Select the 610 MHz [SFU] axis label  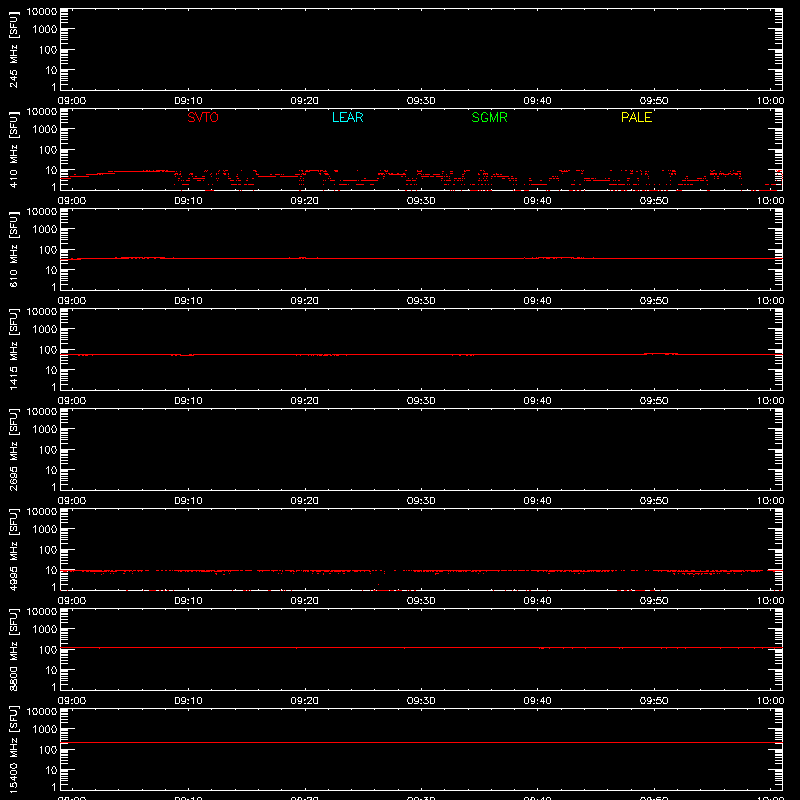point(13,250)
